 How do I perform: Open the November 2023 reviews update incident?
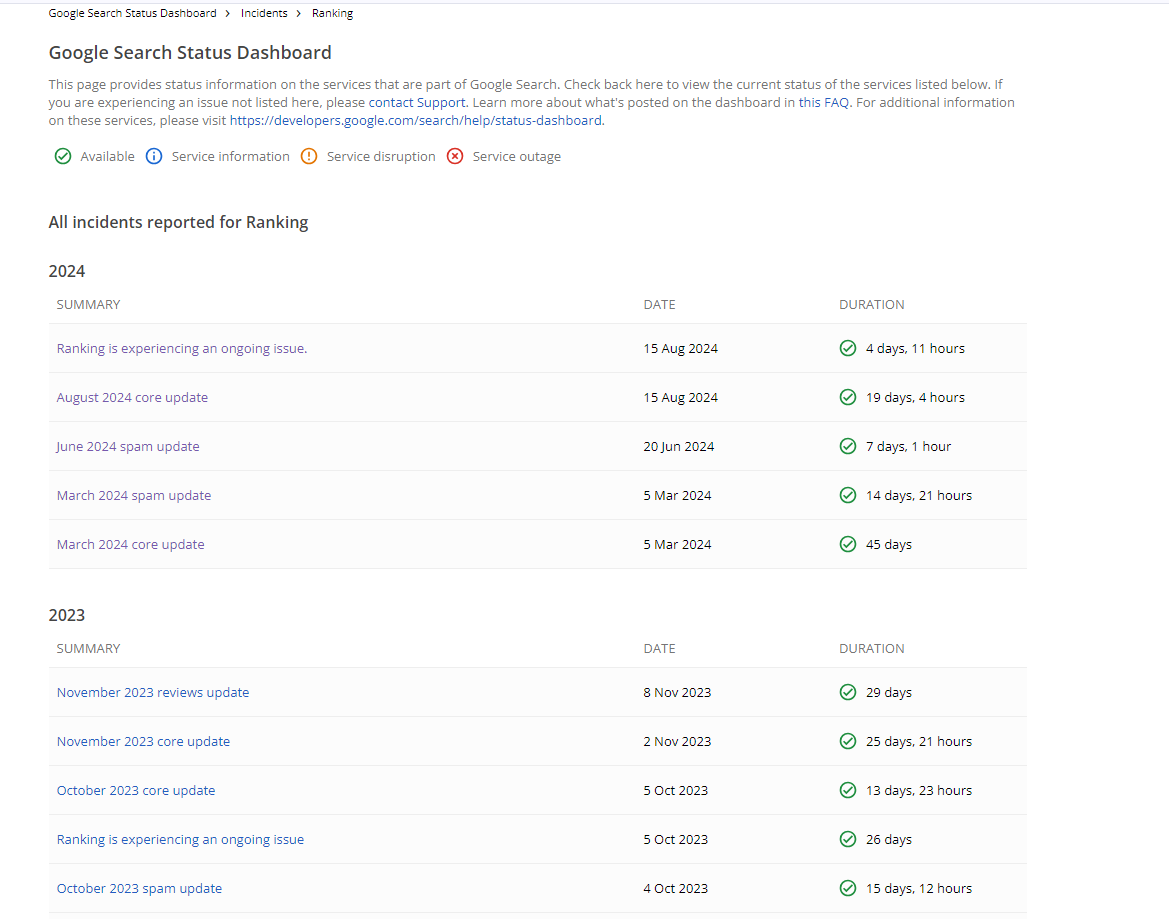153,692
